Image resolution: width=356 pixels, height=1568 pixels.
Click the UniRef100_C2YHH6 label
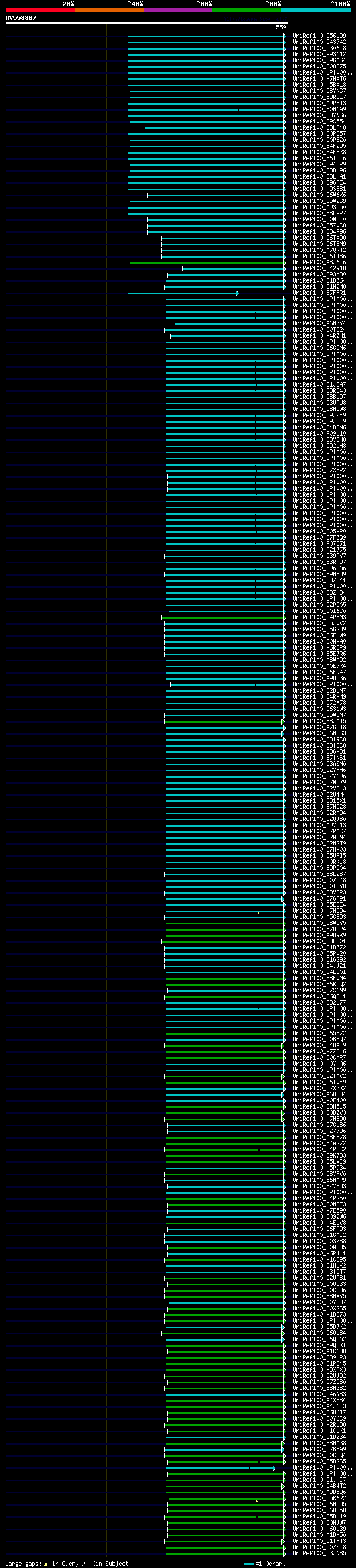[x=319, y=770]
